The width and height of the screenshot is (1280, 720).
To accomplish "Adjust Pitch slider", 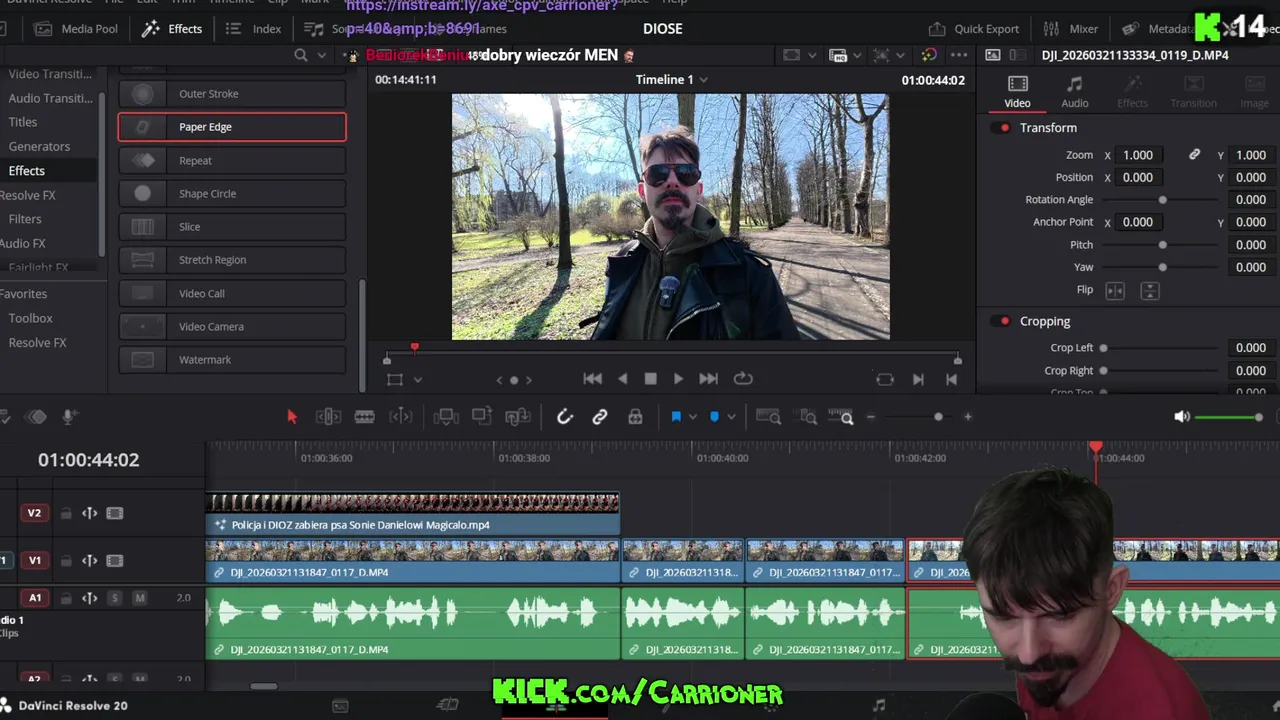I will (1162, 245).
